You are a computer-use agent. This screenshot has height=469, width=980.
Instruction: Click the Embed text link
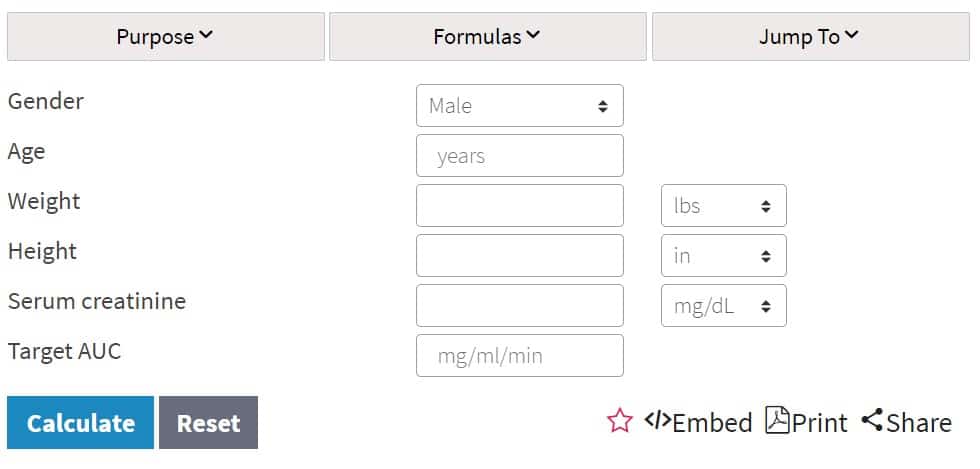click(x=712, y=423)
